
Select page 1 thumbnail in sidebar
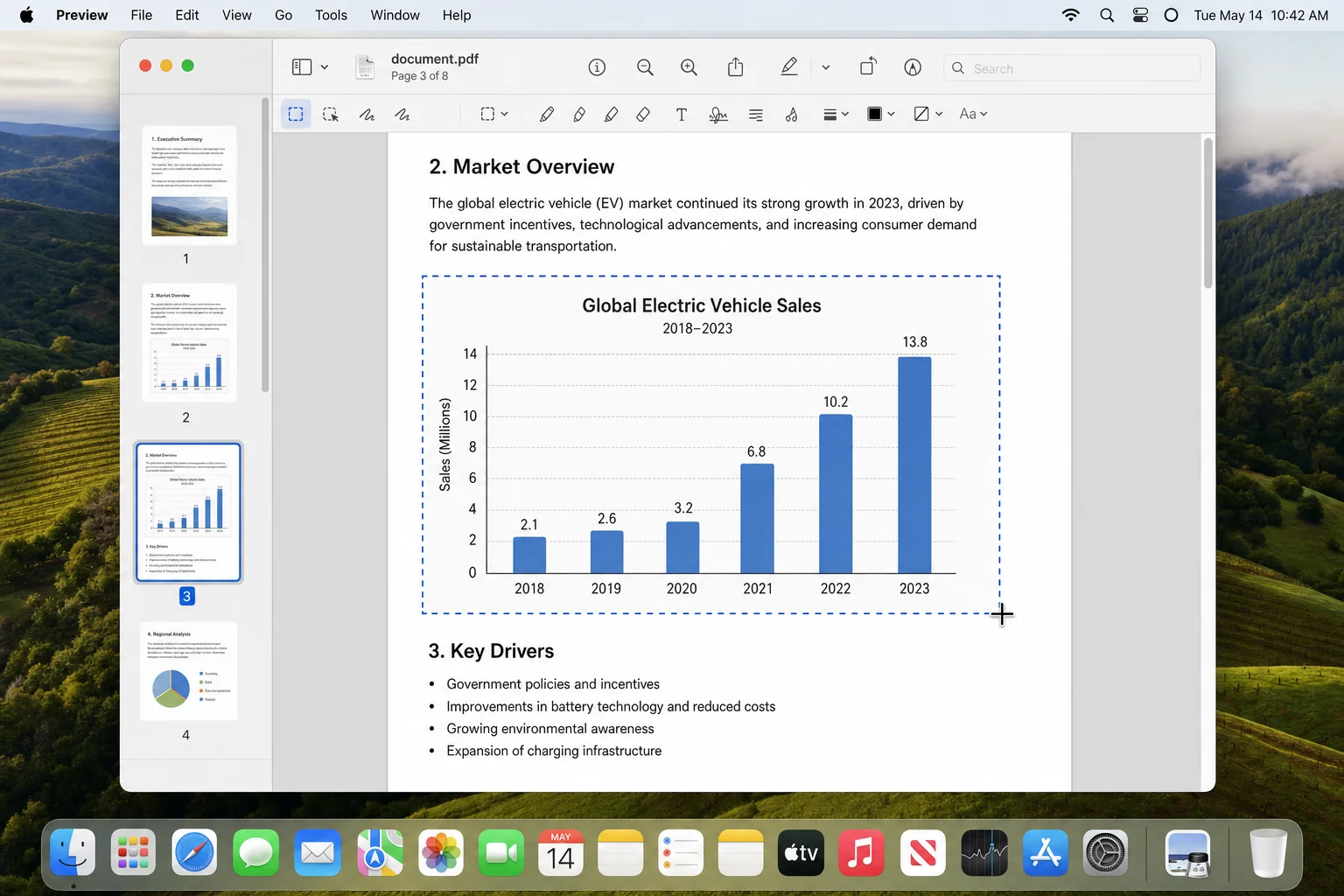point(189,185)
